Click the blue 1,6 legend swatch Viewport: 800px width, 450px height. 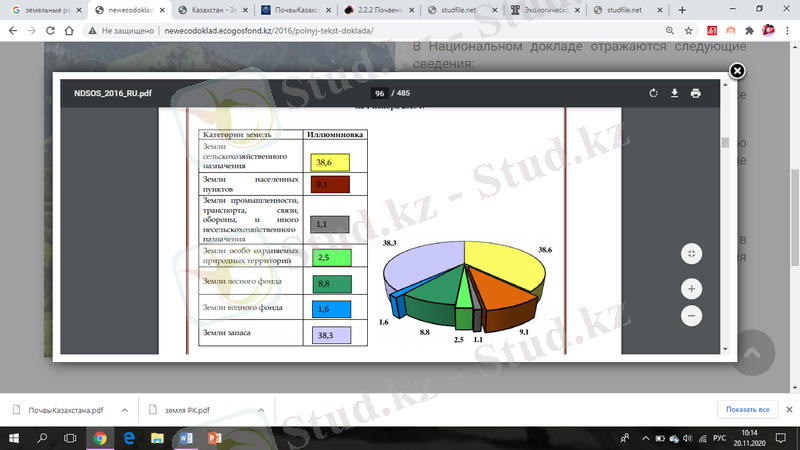[x=331, y=309]
